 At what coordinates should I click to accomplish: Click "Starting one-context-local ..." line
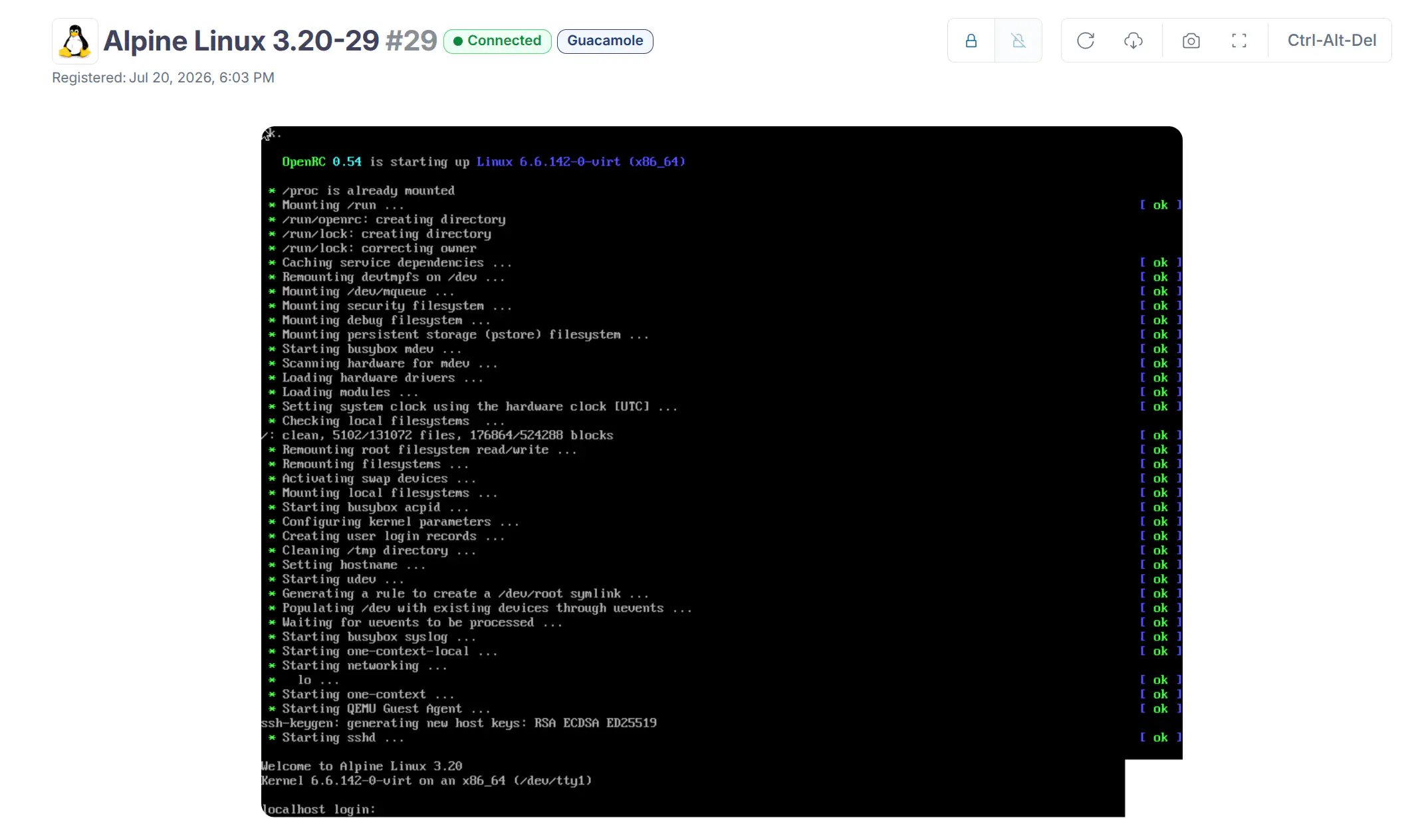(x=390, y=651)
